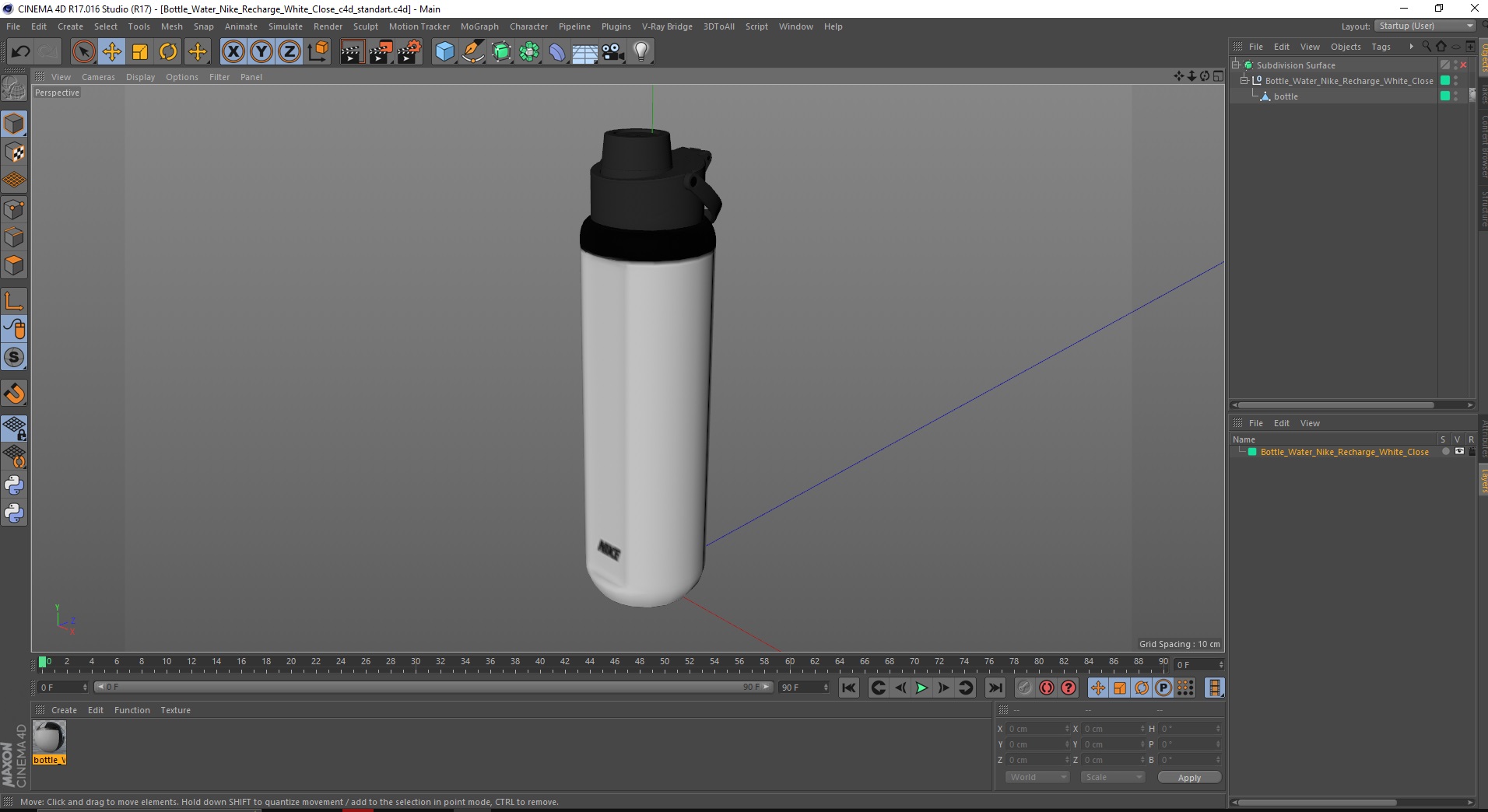The width and height of the screenshot is (1488, 812).
Task: Switch to Model mode in left palette
Action: (x=14, y=124)
